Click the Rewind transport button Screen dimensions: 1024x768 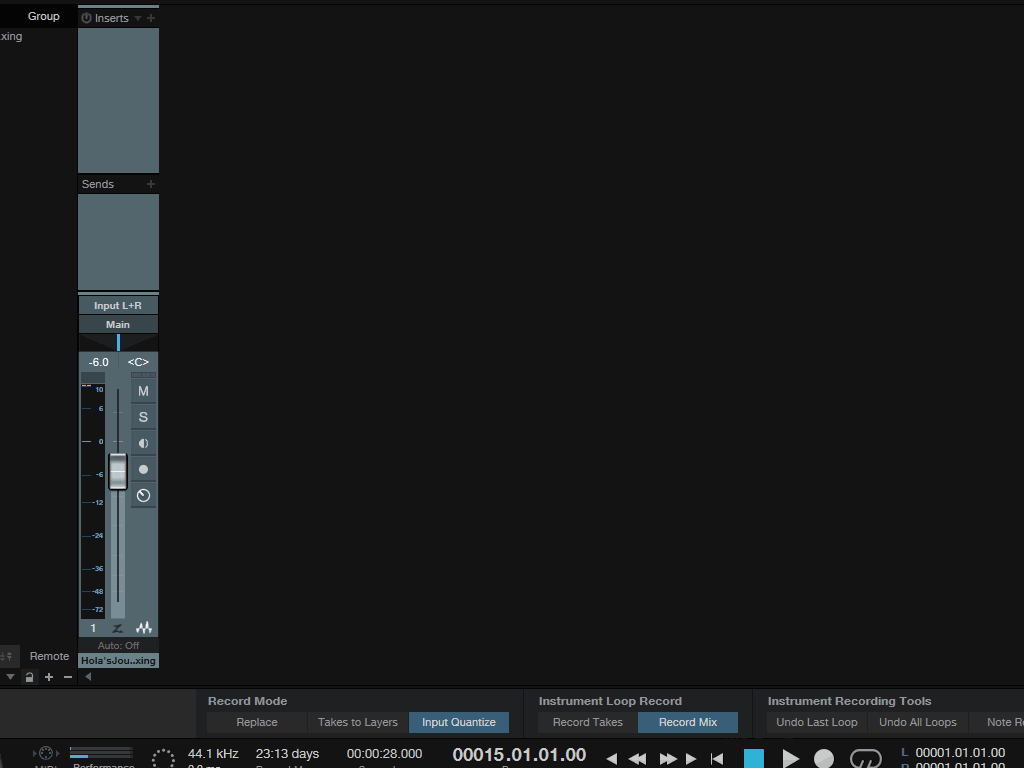[x=637, y=759]
